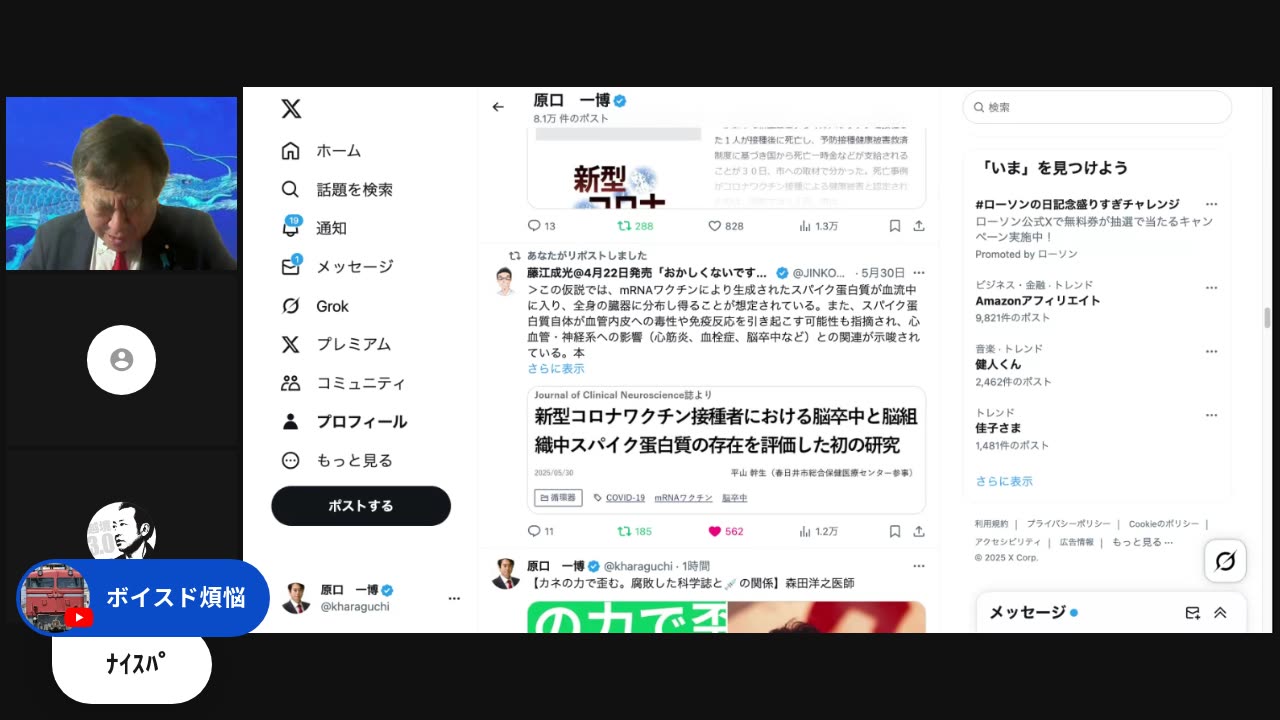Click the ポストする button
The height and width of the screenshot is (720, 1280).
(361, 506)
